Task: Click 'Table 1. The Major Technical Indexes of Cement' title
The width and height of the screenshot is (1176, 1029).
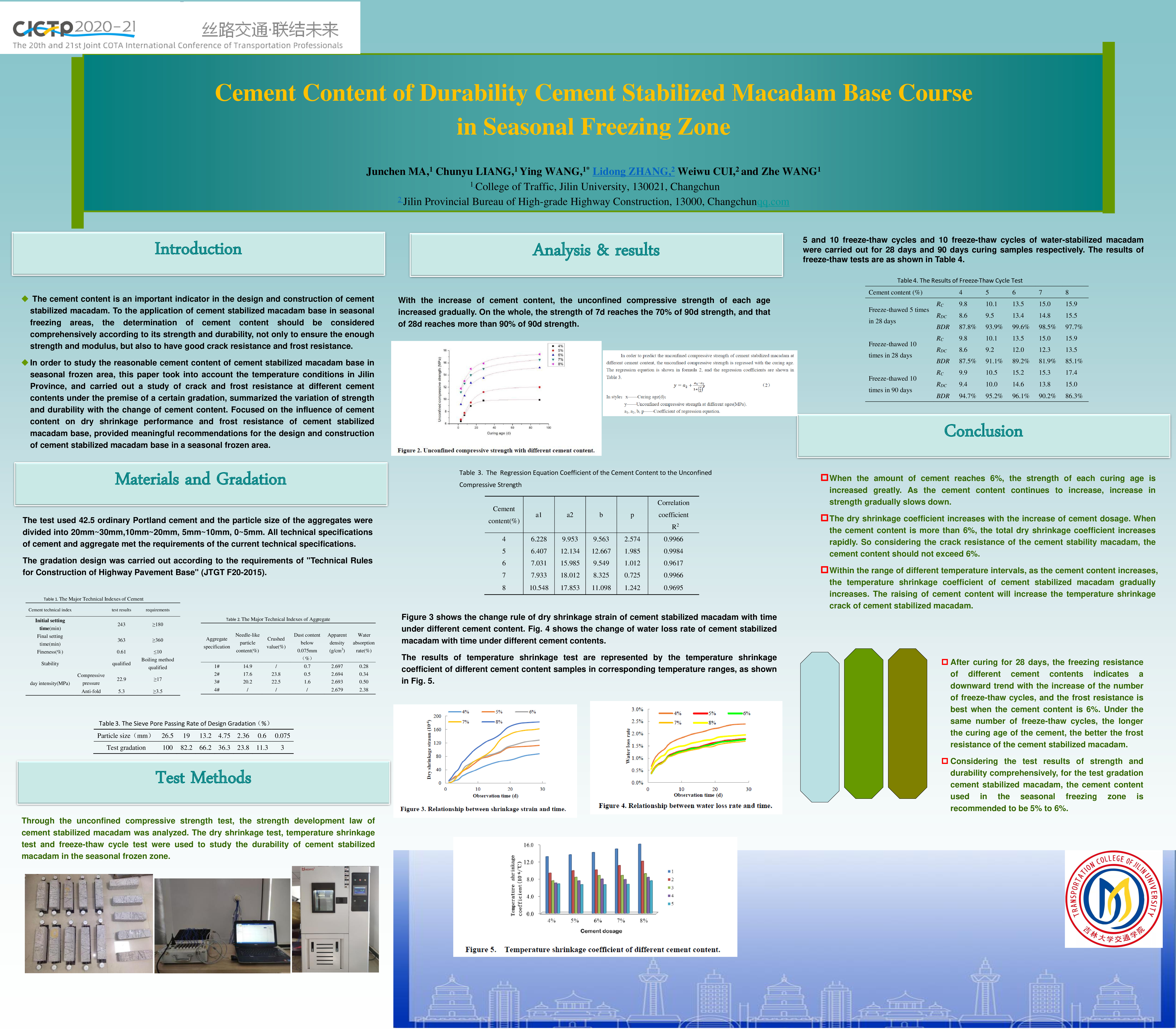Action: click(94, 599)
